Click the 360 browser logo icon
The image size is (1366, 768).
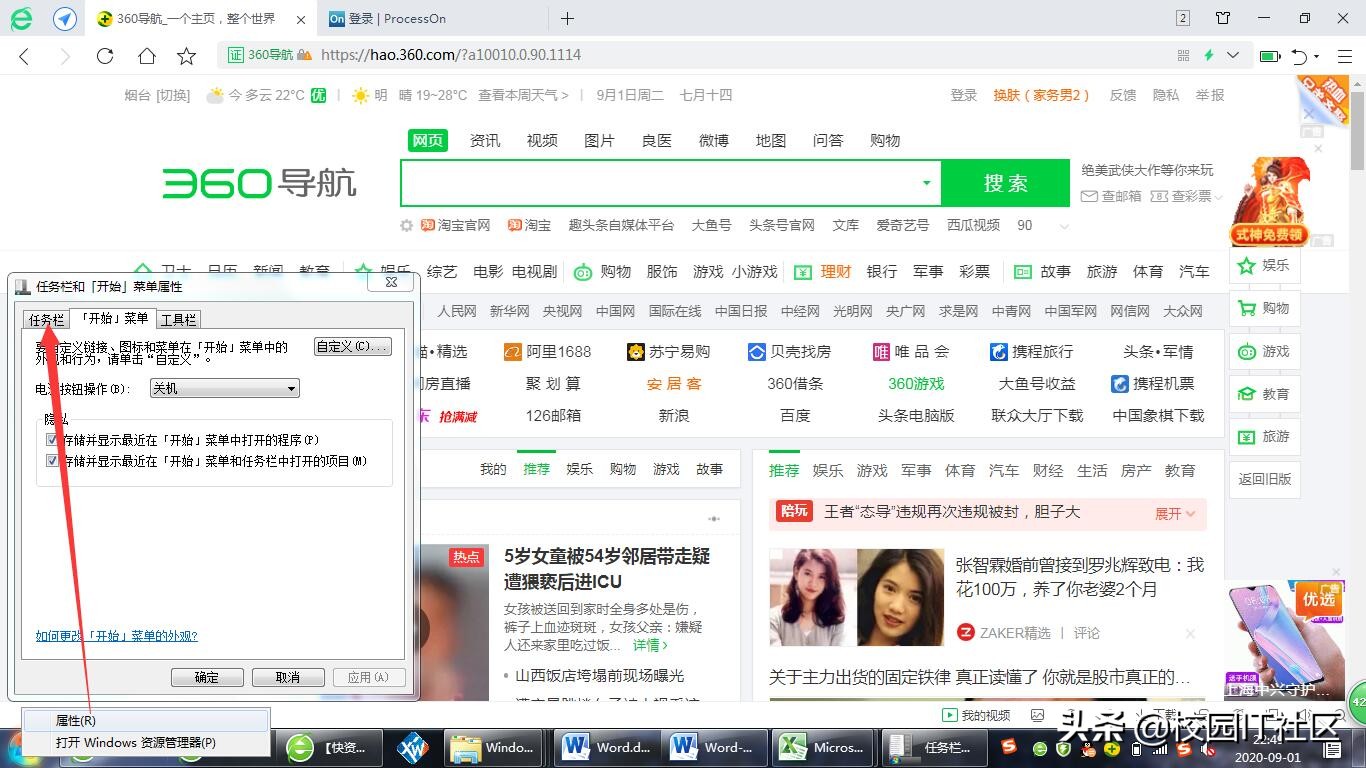click(21, 18)
